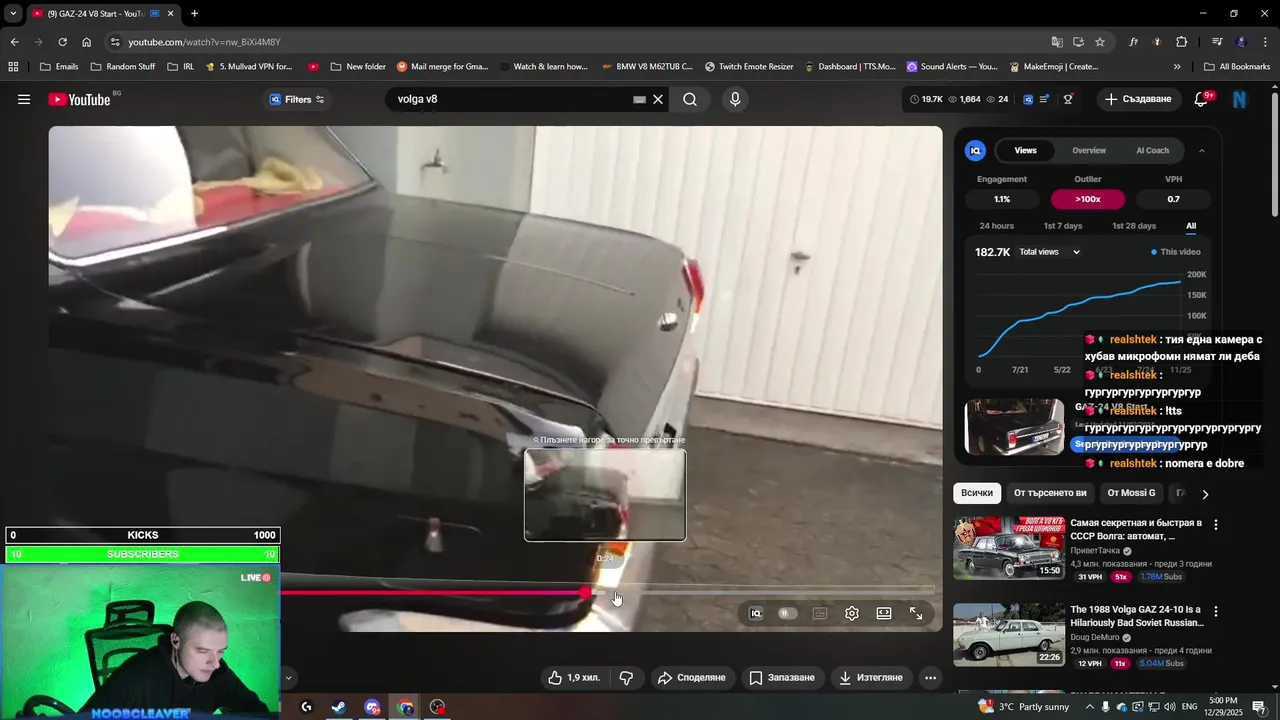Select the Views tab
The image size is (1280, 720).
click(x=1025, y=151)
